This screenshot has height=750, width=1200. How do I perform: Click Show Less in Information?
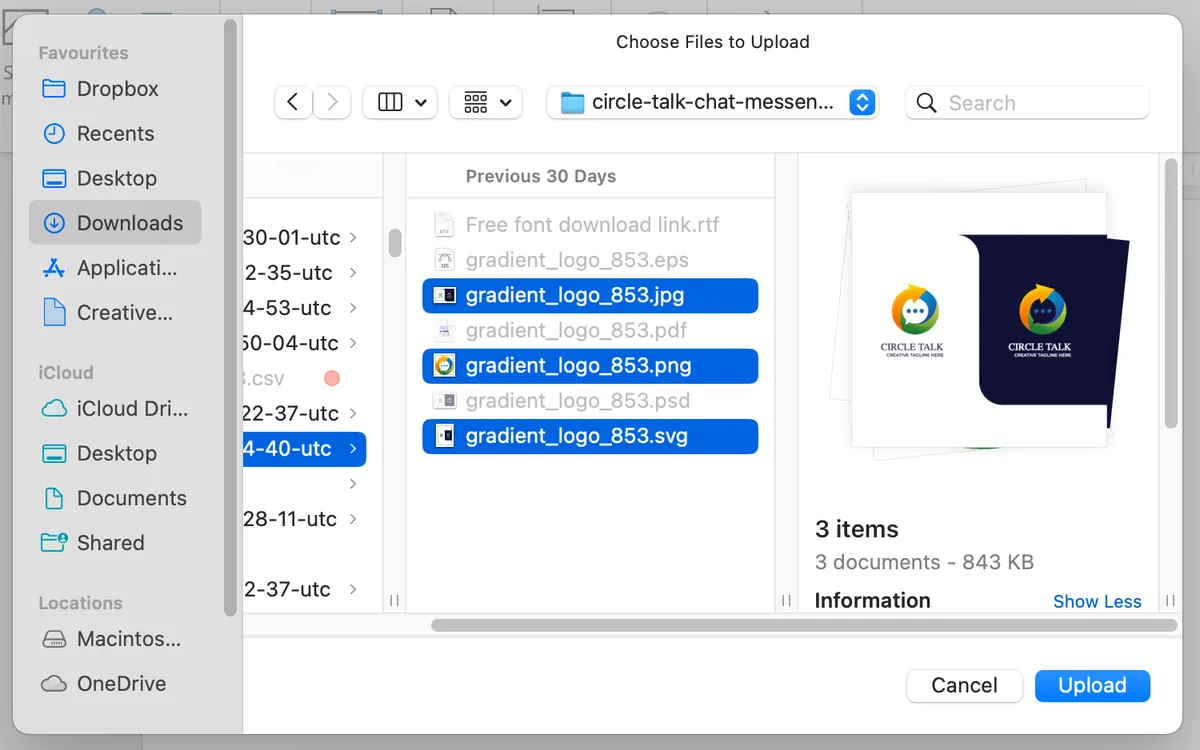click(1097, 601)
